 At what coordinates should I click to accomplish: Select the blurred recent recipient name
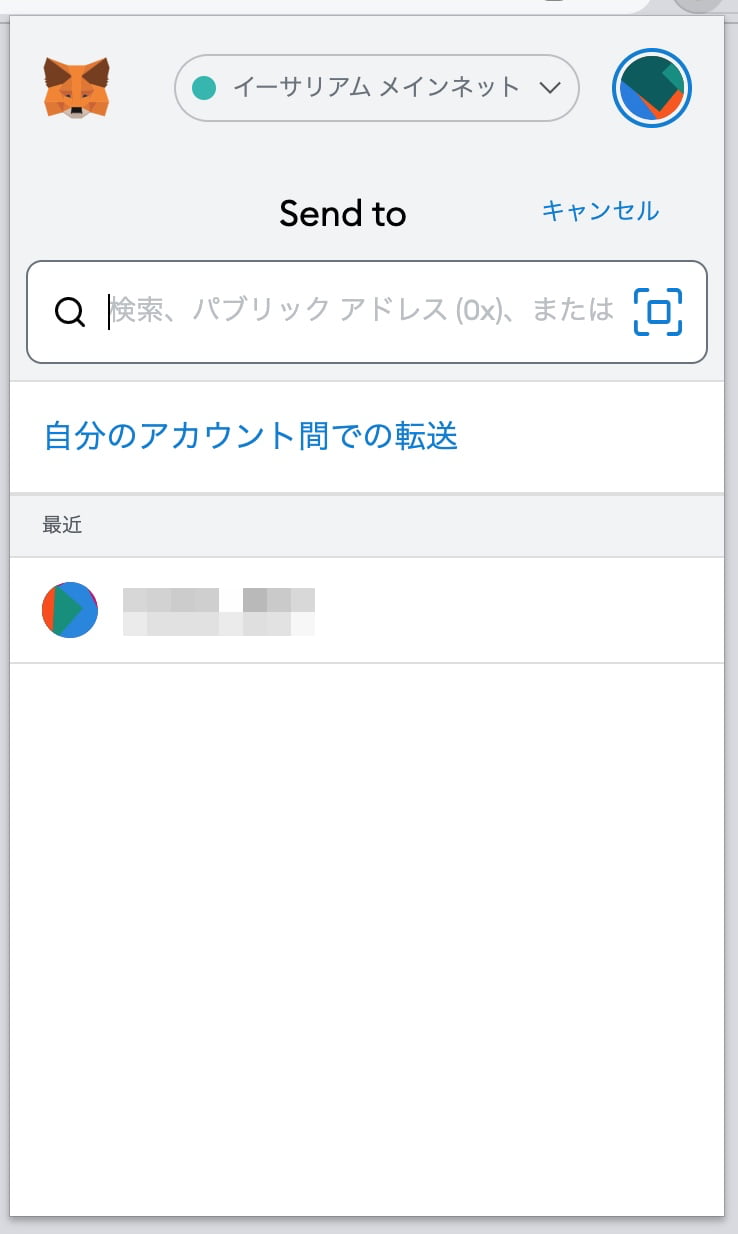218,599
